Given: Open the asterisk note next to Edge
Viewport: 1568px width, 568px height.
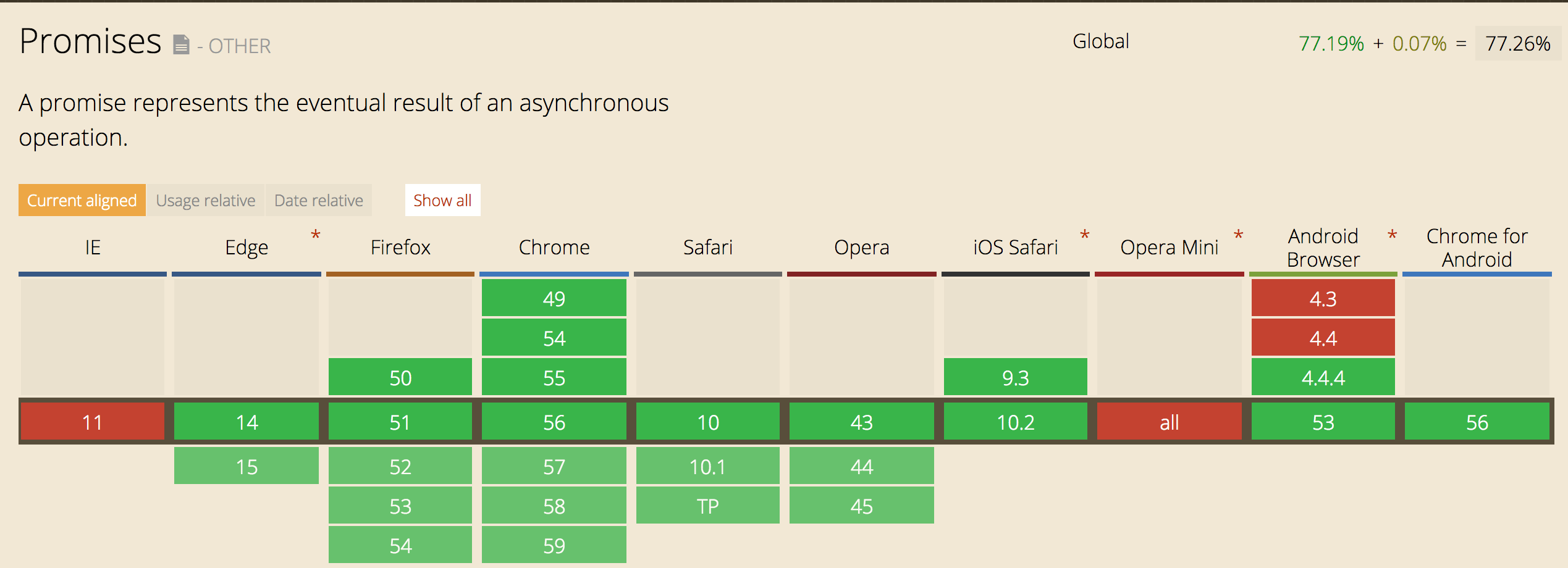Looking at the screenshot, I should tap(316, 236).
